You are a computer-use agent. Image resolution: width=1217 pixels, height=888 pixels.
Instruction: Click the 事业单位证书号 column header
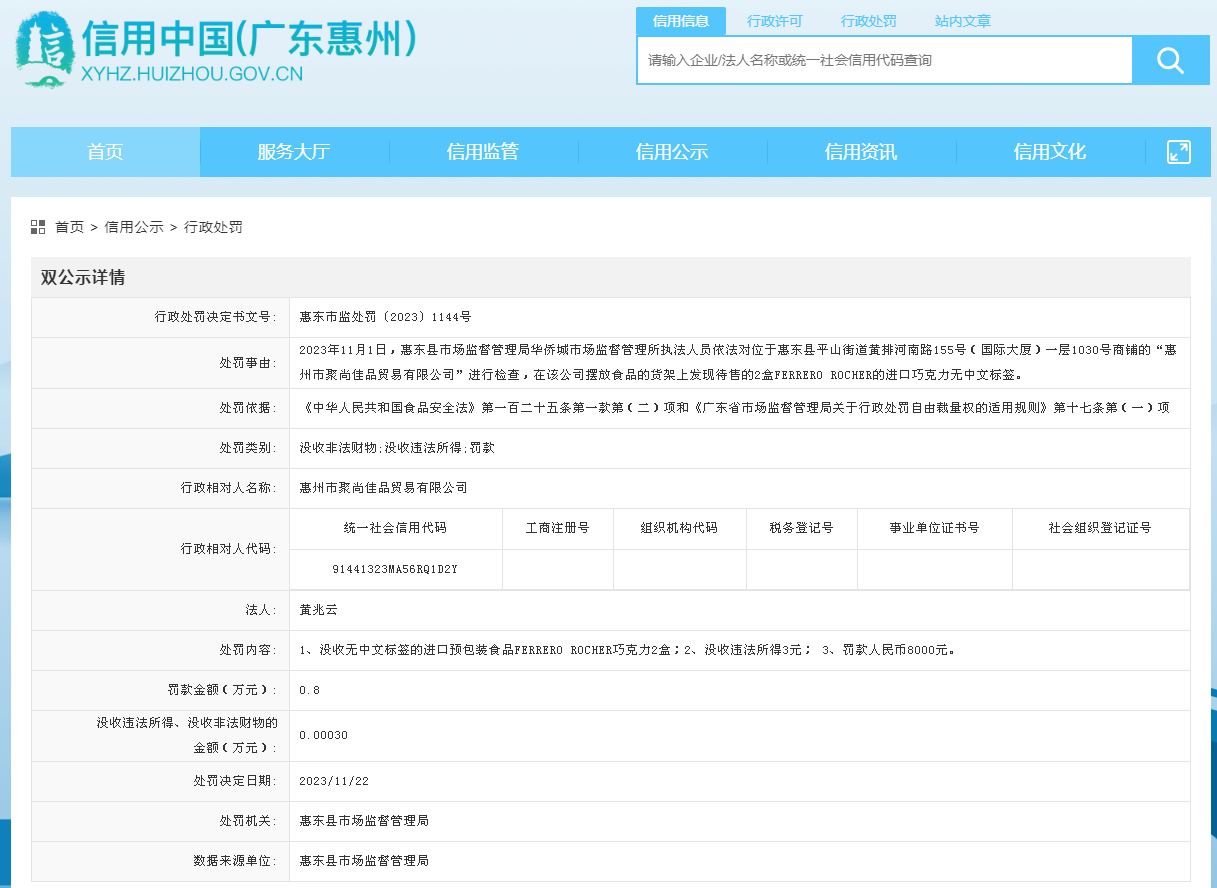934,528
